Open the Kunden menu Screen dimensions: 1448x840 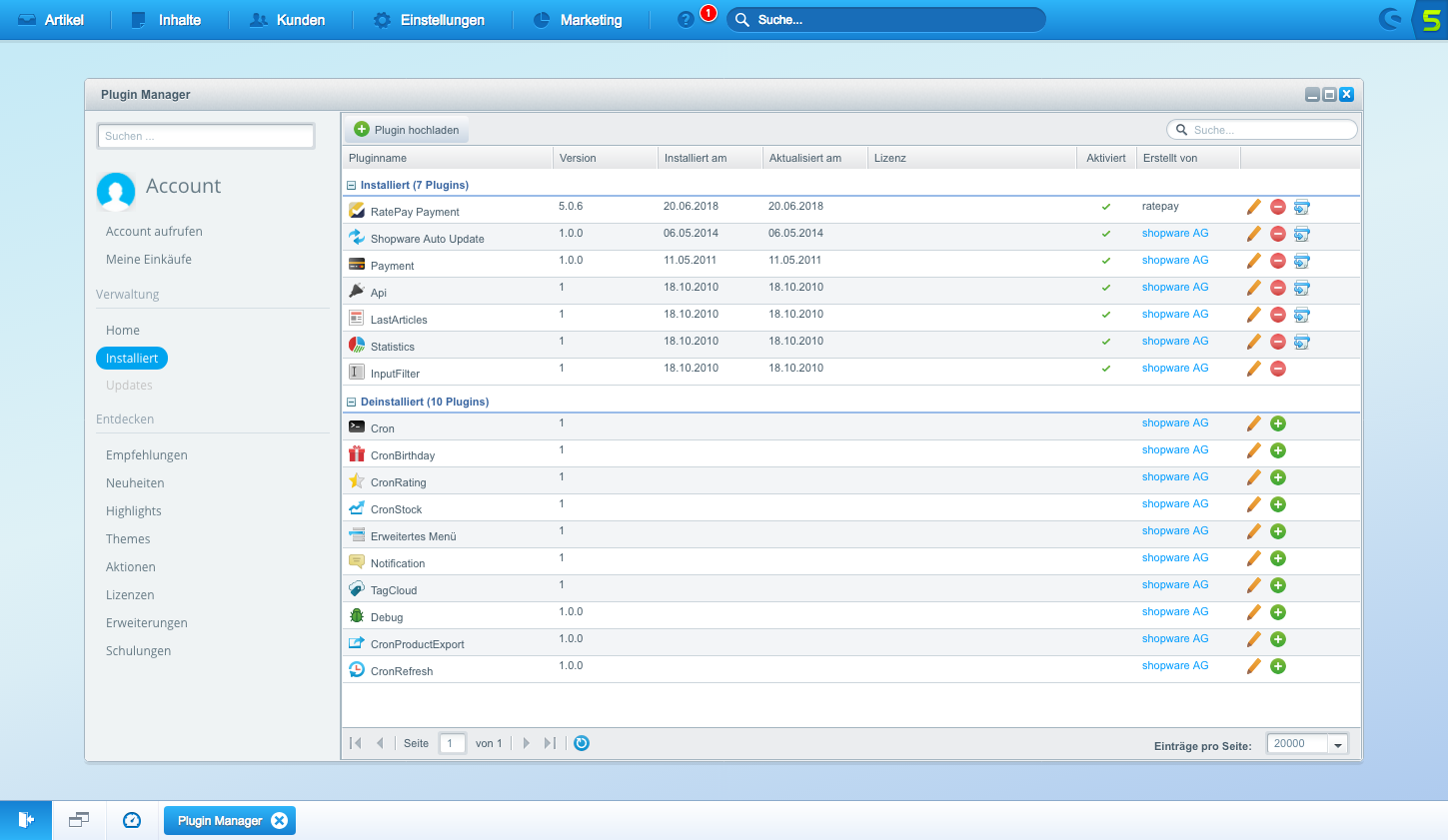[287, 20]
